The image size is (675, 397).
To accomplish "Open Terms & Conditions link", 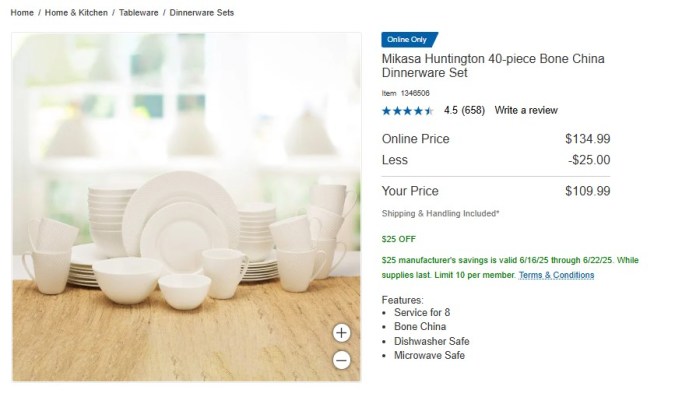I will pyautogui.click(x=556, y=275).
